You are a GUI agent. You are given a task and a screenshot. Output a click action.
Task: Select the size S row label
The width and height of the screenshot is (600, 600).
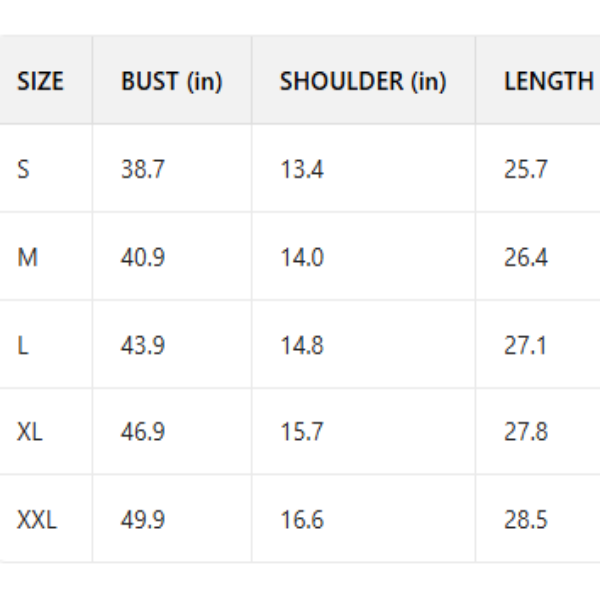[23, 169]
